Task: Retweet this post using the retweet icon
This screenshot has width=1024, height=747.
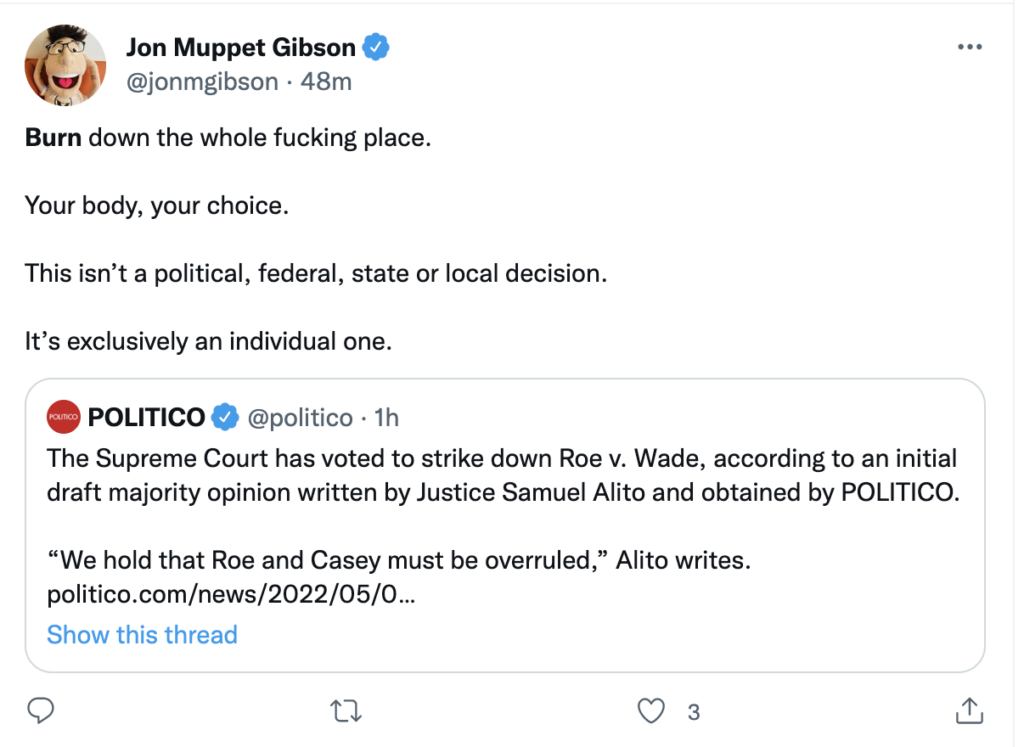Action: pos(345,711)
